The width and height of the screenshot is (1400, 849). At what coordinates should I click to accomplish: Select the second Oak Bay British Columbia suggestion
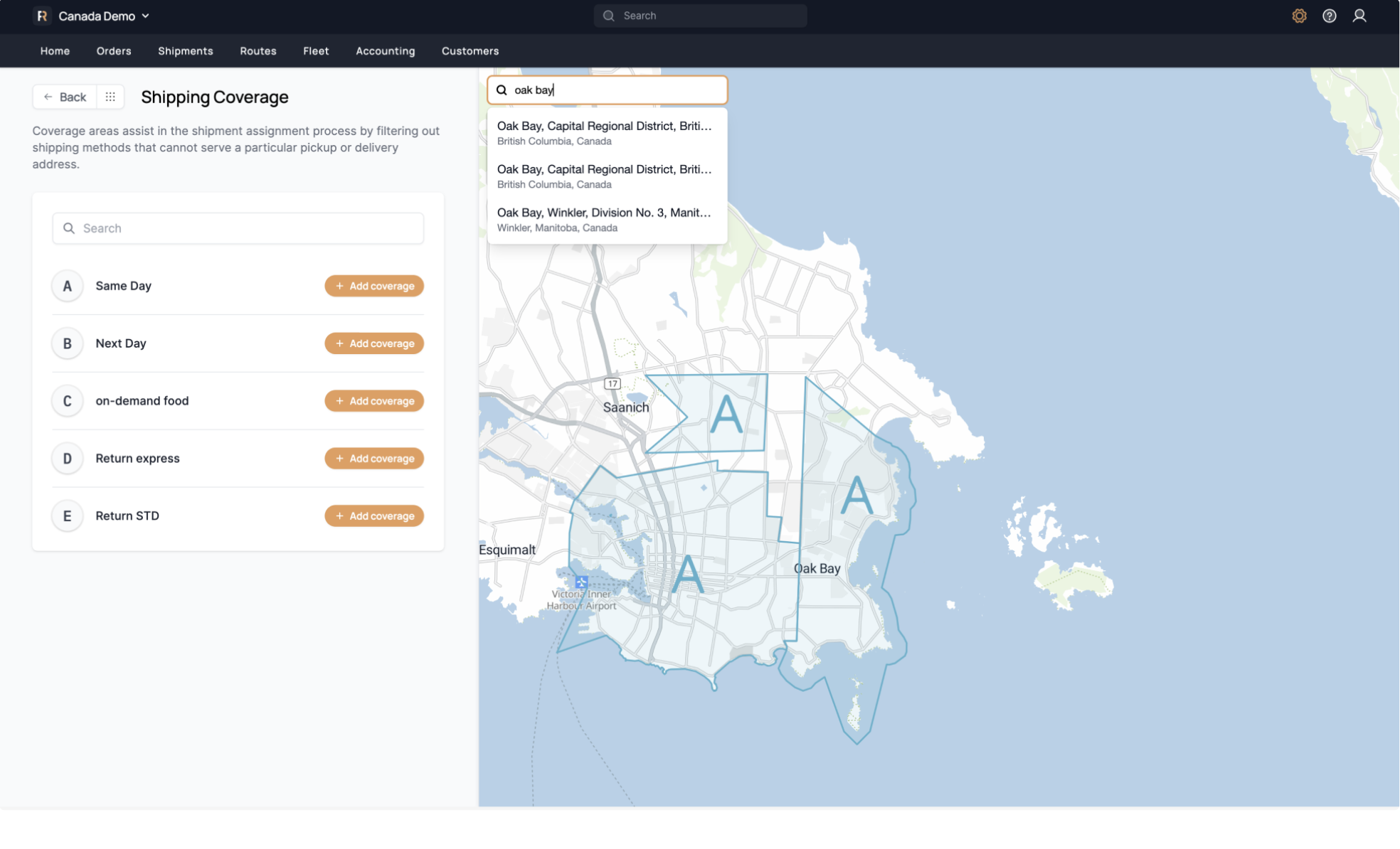click(x=606, y=176)
